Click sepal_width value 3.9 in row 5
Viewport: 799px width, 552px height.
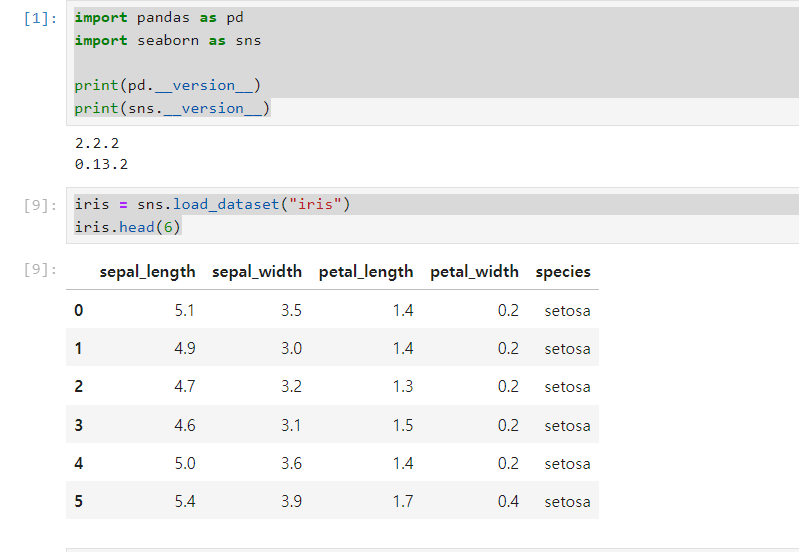(x=291, y=502)
